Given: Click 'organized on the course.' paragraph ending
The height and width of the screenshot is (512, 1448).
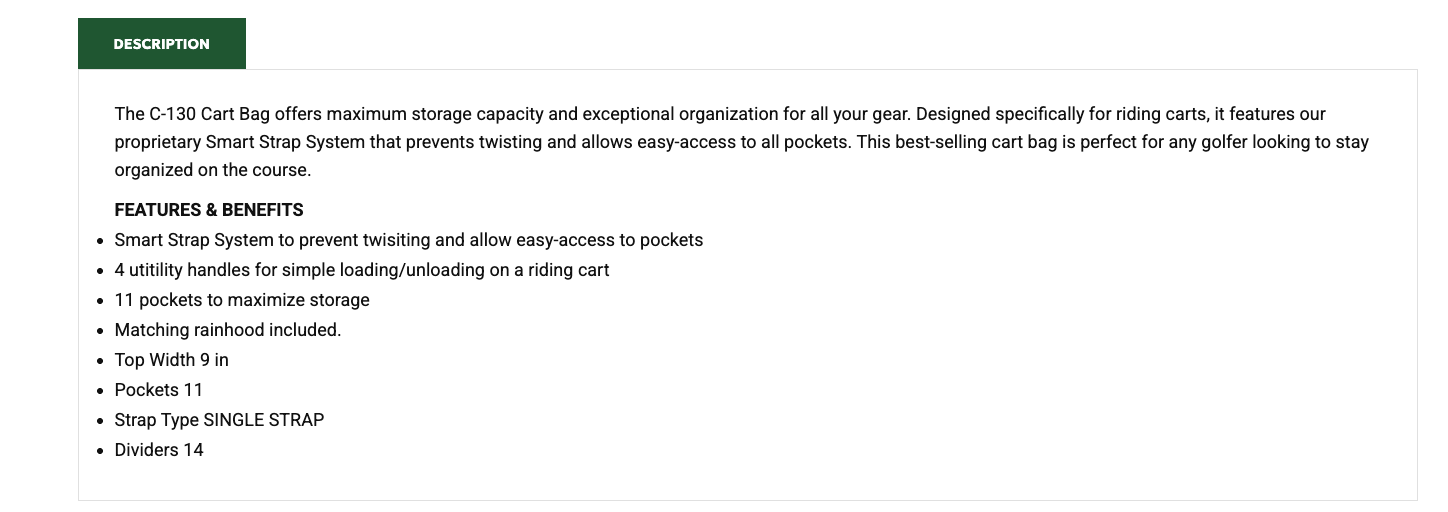Looking at the screenshot, I should coord(213,170).
